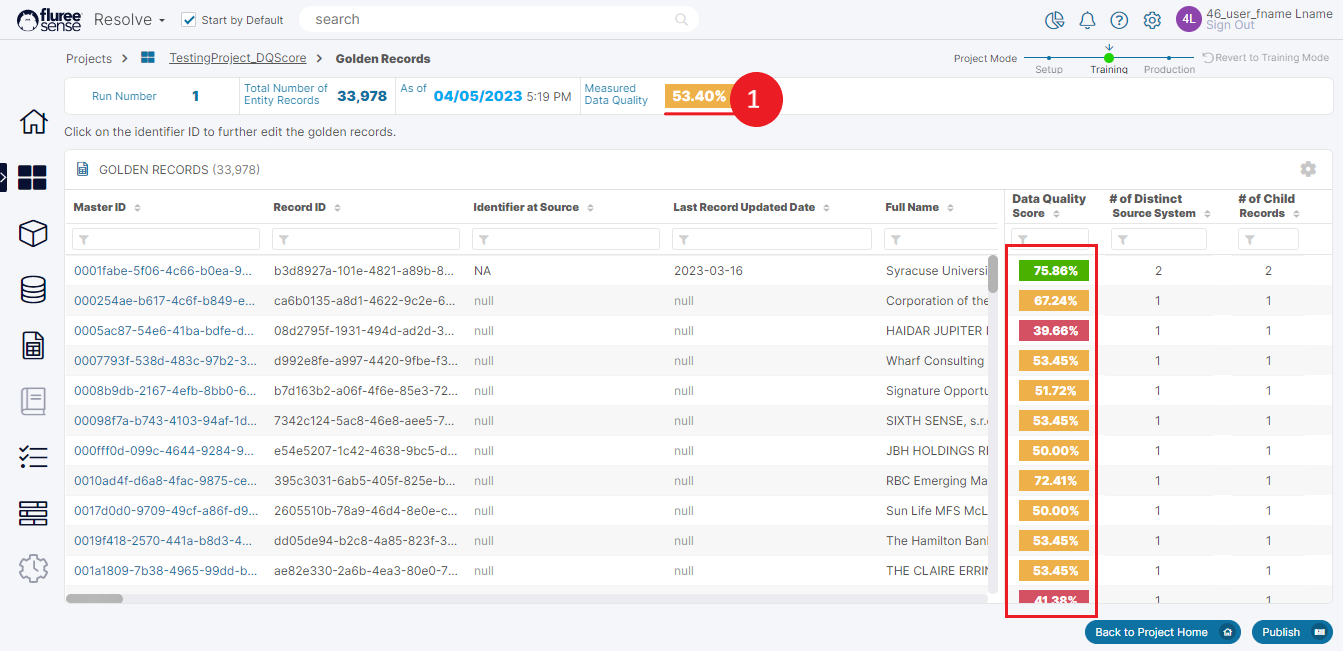Select the Setup project mode step

pos(1049,59)
